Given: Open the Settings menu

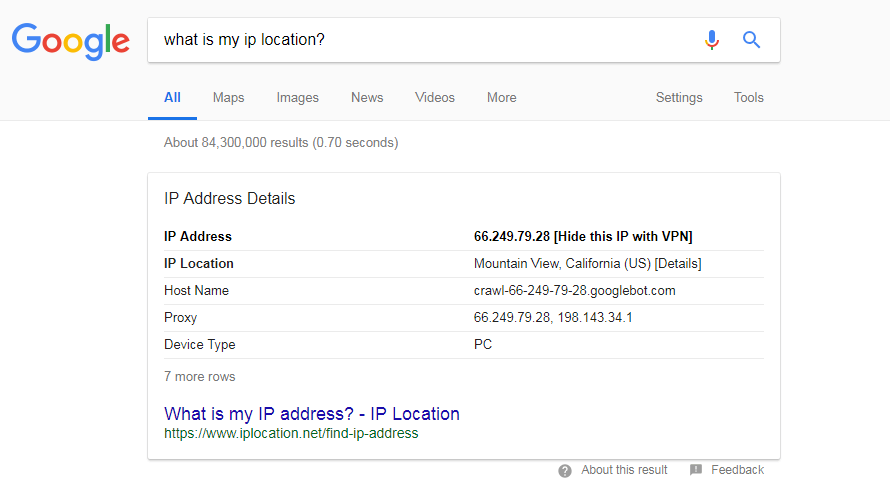Looking at the screenshot, I should pos(679,98).
